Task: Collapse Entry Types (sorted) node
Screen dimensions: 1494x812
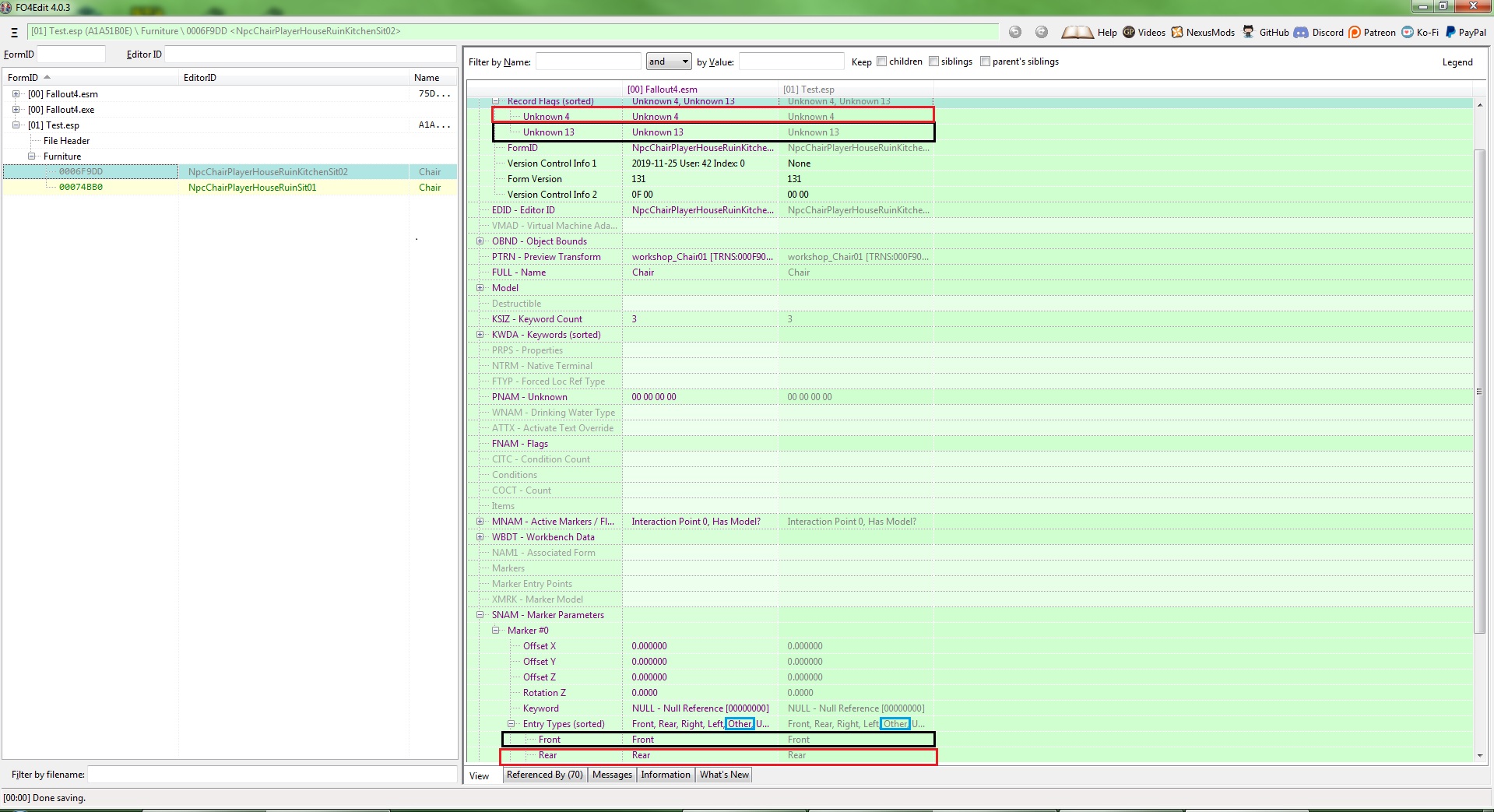Action: [511, 724]
